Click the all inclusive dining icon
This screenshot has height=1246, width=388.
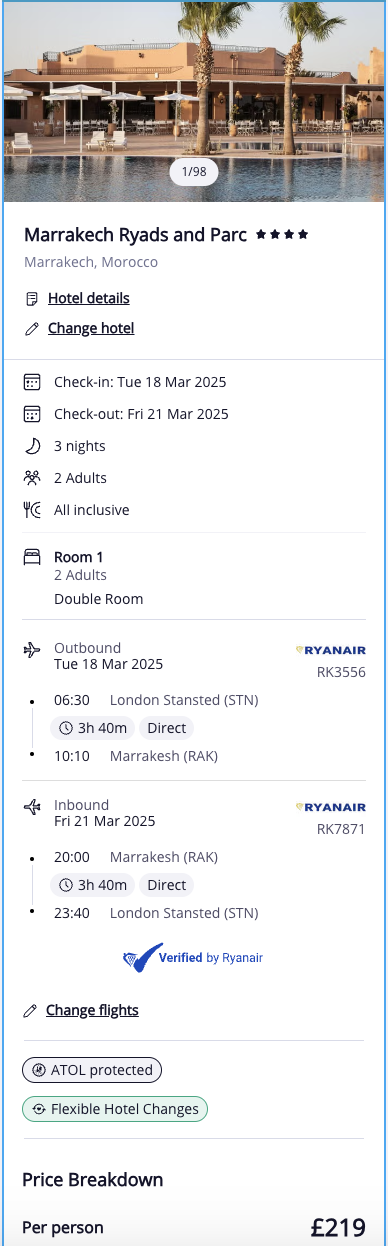click(32, 510)
